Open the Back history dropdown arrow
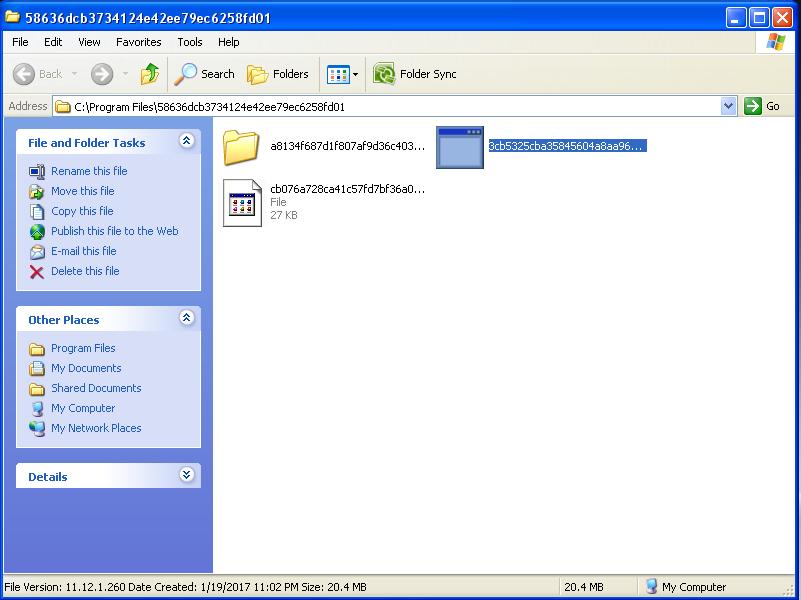Image resolution: width=801 pixels, height=600 pixels. (75, 74)
